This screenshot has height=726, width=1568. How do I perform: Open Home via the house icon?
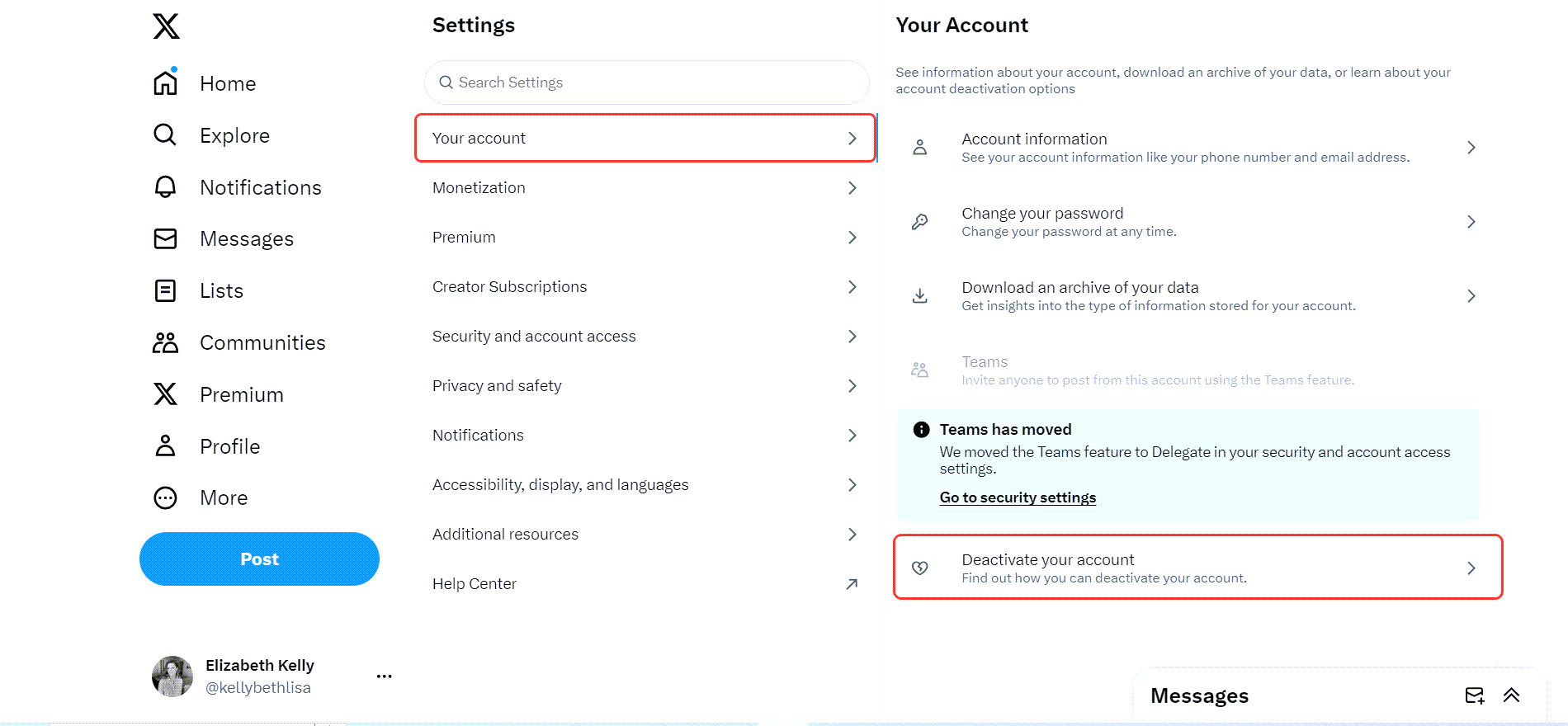(166, 83)
